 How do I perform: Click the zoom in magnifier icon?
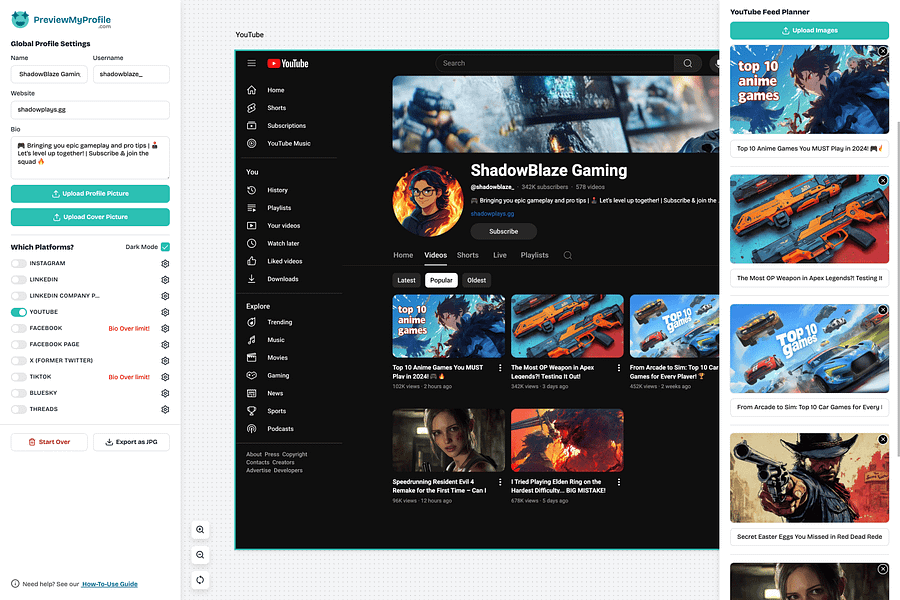[200, 529]
